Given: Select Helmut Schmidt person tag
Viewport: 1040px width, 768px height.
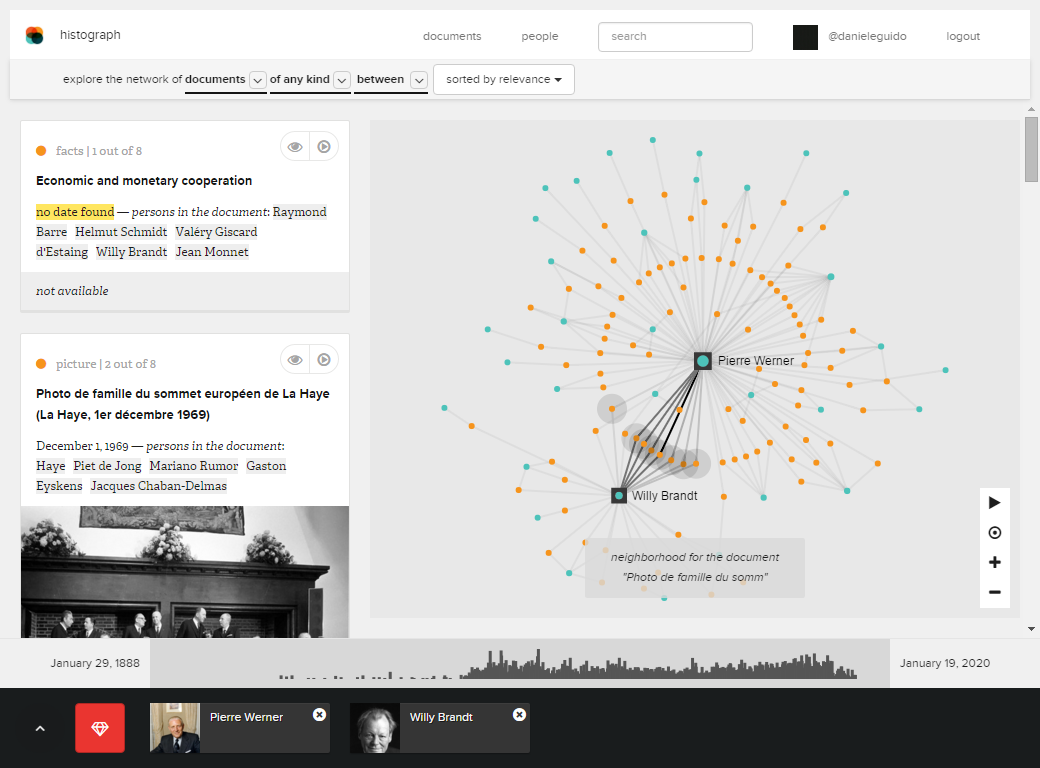Looking at the screenshot, I should (121, 232).
